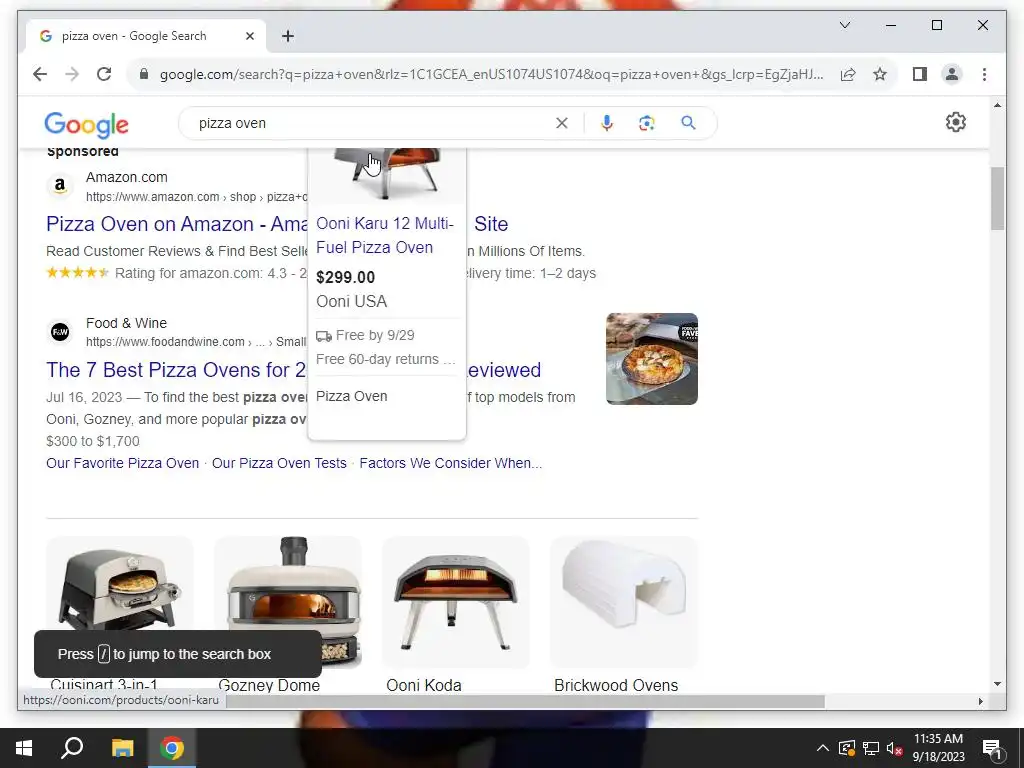View site information lock icon
Image resolution: width=1024 pixels, height=768 pixels.
[144, 74]
